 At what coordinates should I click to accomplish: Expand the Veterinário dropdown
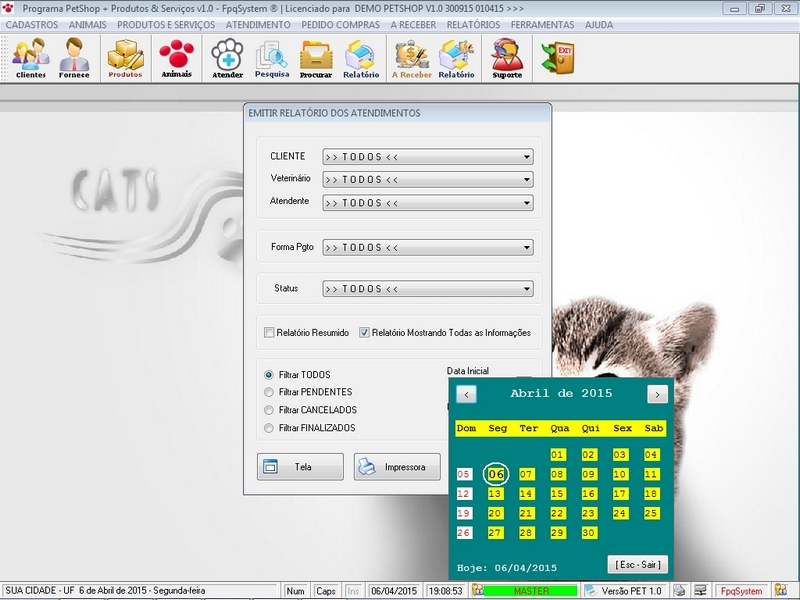(527, 180)
